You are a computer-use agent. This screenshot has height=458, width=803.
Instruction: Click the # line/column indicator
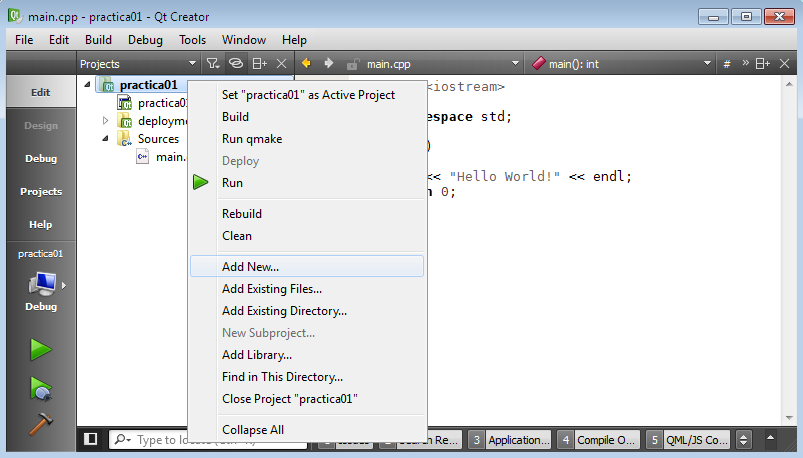[x=726, y=64]
